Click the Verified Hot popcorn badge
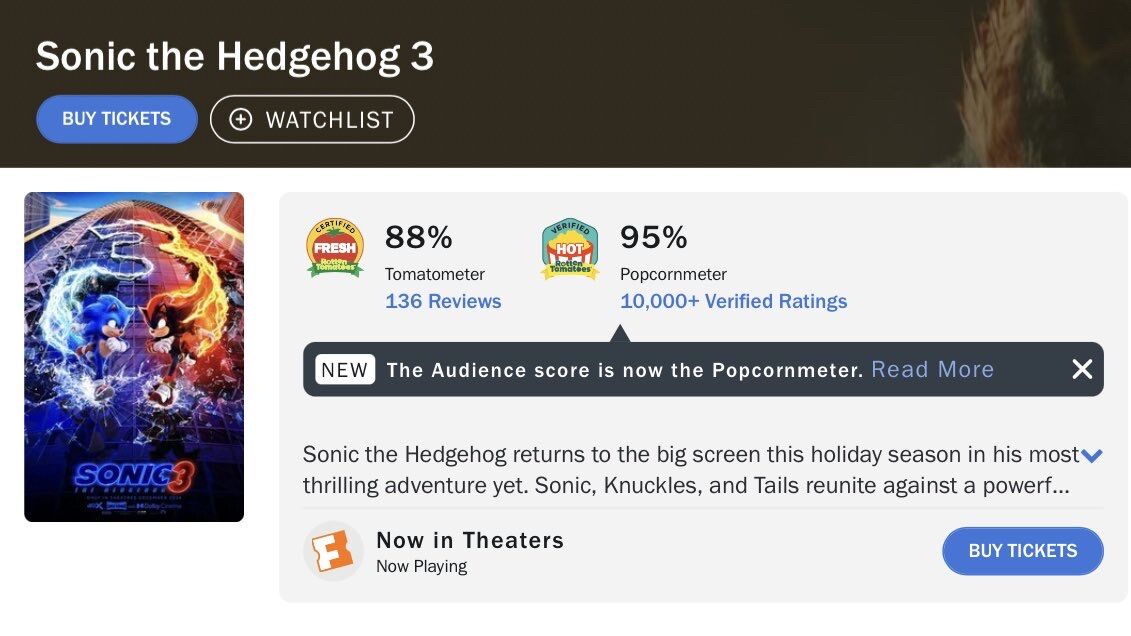This screenshot has width=1131, height=636. (x=570, y=248)
